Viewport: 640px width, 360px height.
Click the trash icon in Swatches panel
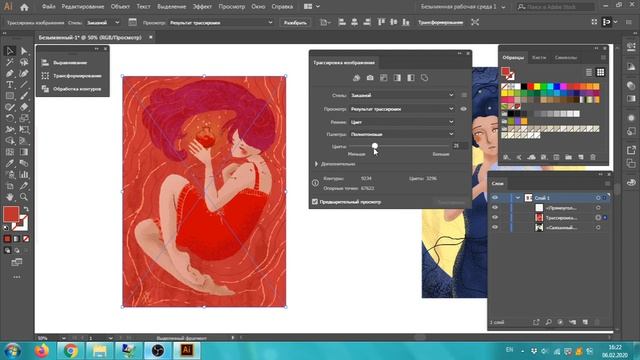coord(593,157)
